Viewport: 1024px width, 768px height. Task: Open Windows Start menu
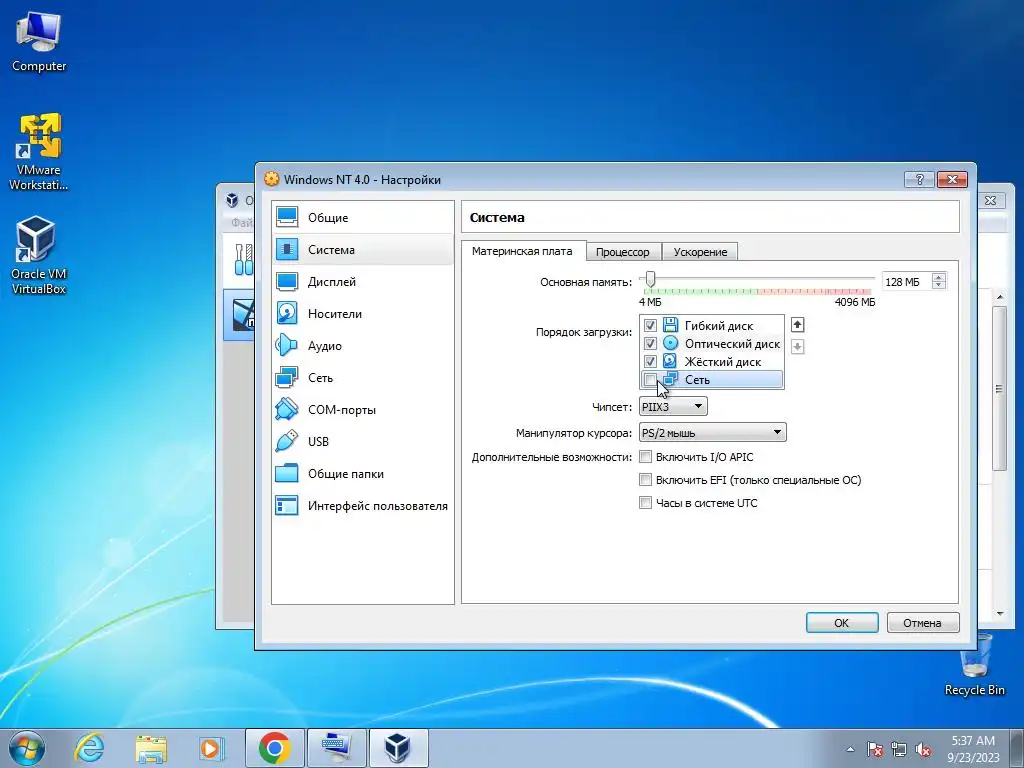tap(27, 748)
